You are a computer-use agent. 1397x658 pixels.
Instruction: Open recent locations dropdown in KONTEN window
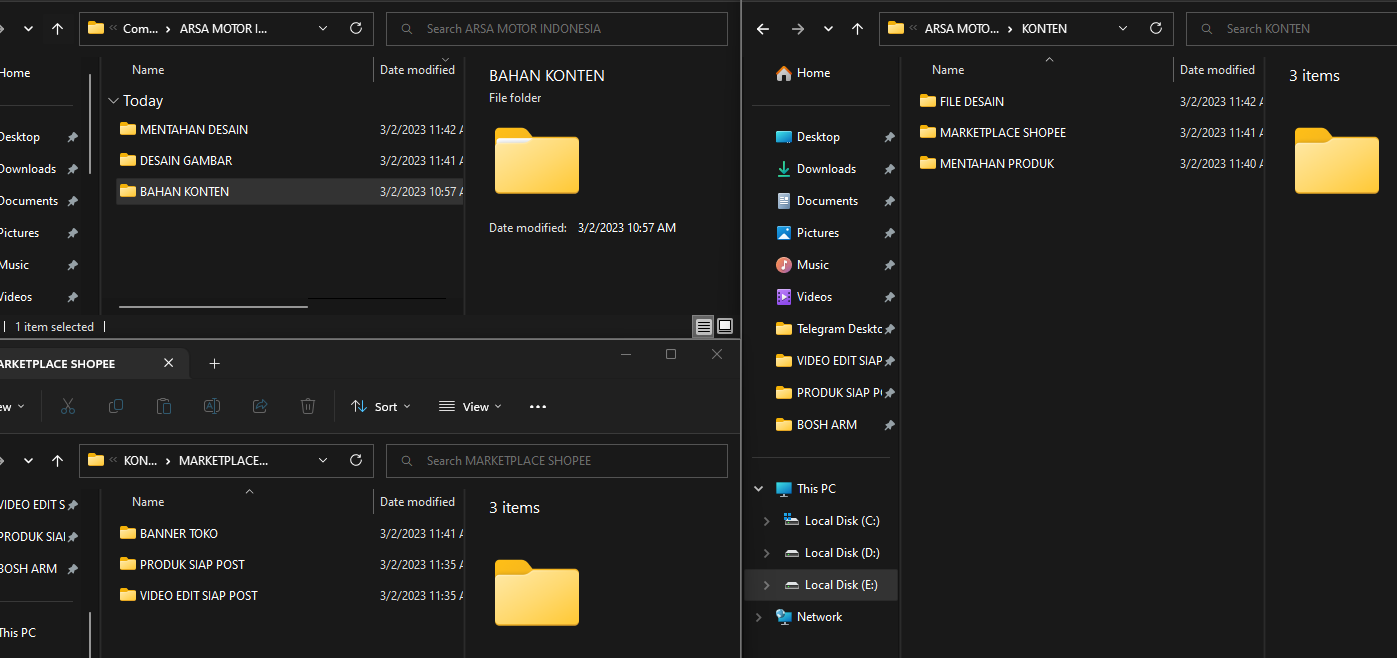click(829, 29)
